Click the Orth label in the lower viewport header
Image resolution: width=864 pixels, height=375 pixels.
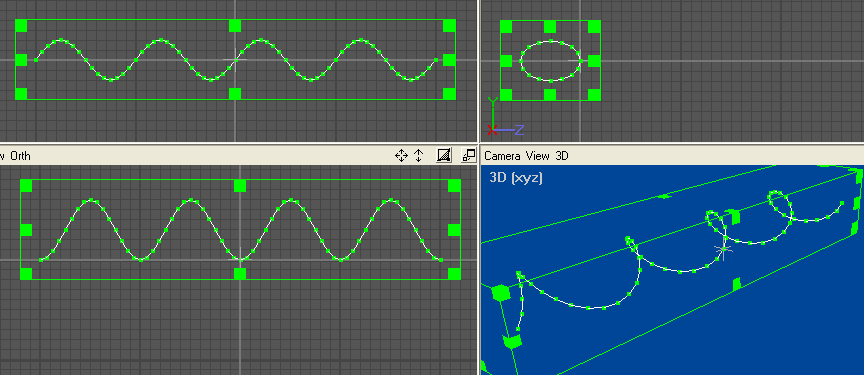(x=21, y=156)
